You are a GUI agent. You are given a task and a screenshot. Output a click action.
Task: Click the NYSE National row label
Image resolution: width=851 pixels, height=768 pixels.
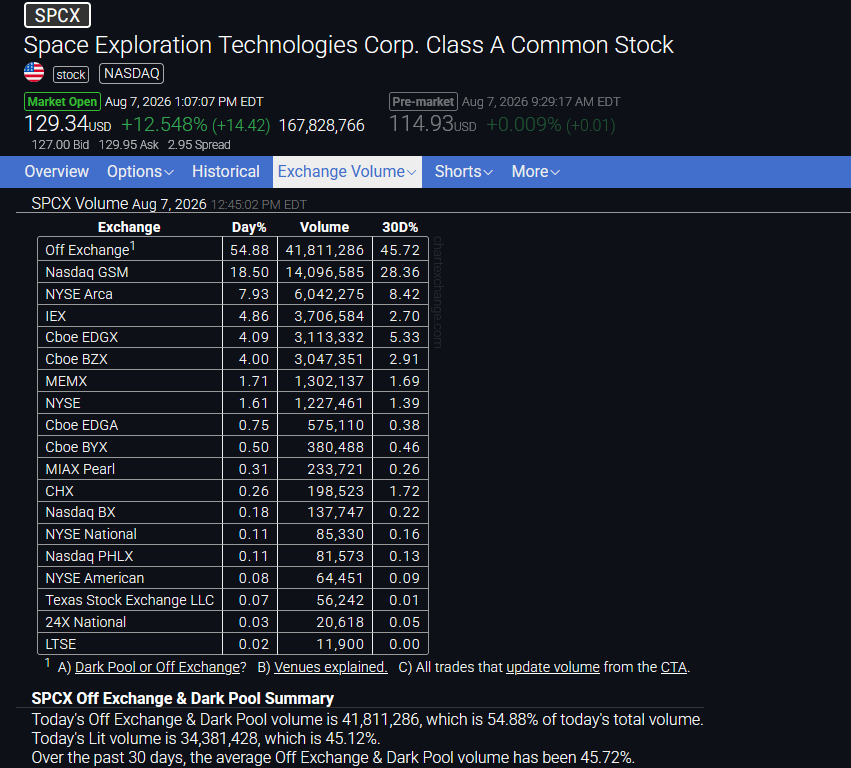91,534
